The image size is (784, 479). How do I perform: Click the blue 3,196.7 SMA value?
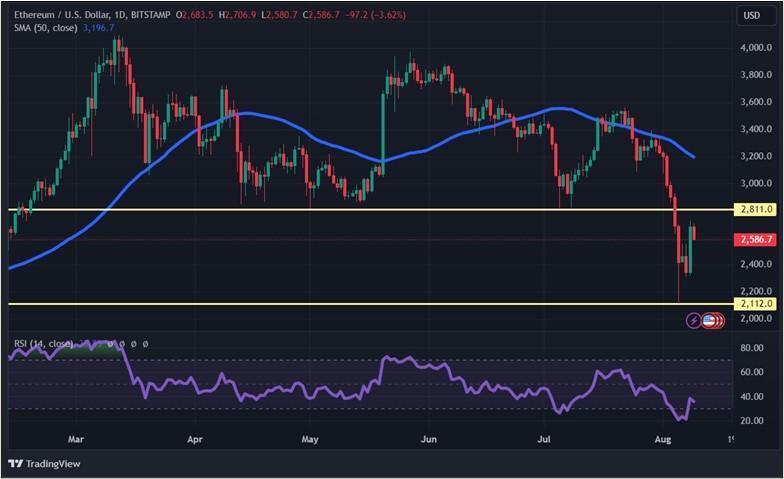[x=98, y=28]
